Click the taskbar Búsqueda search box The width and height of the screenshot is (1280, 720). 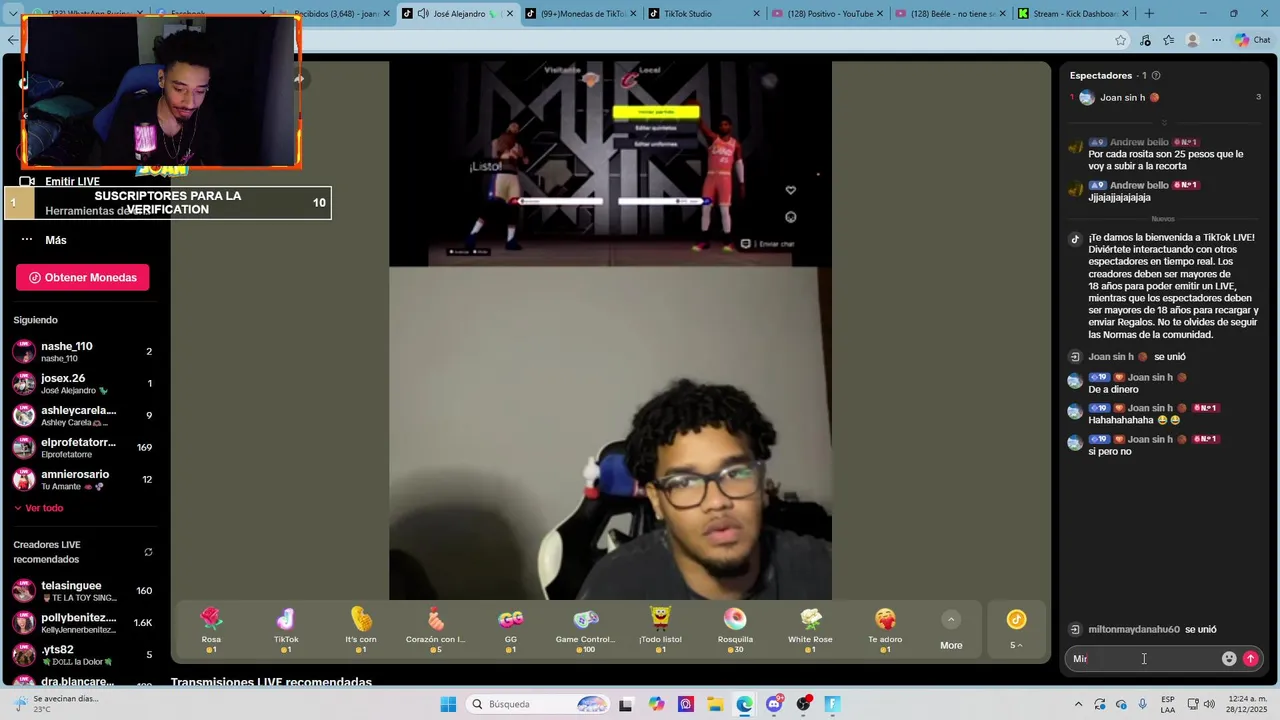coord(539,704)
